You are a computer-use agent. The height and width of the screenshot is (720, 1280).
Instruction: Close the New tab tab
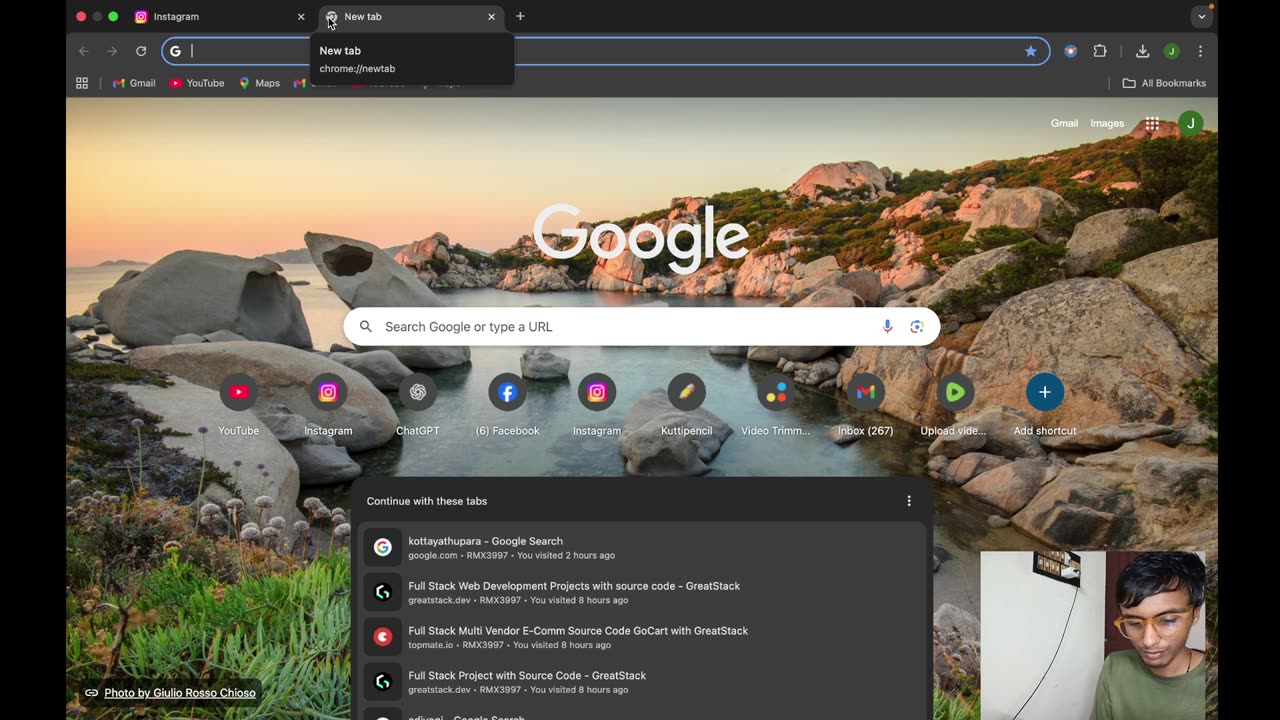[x=491, y=17]
